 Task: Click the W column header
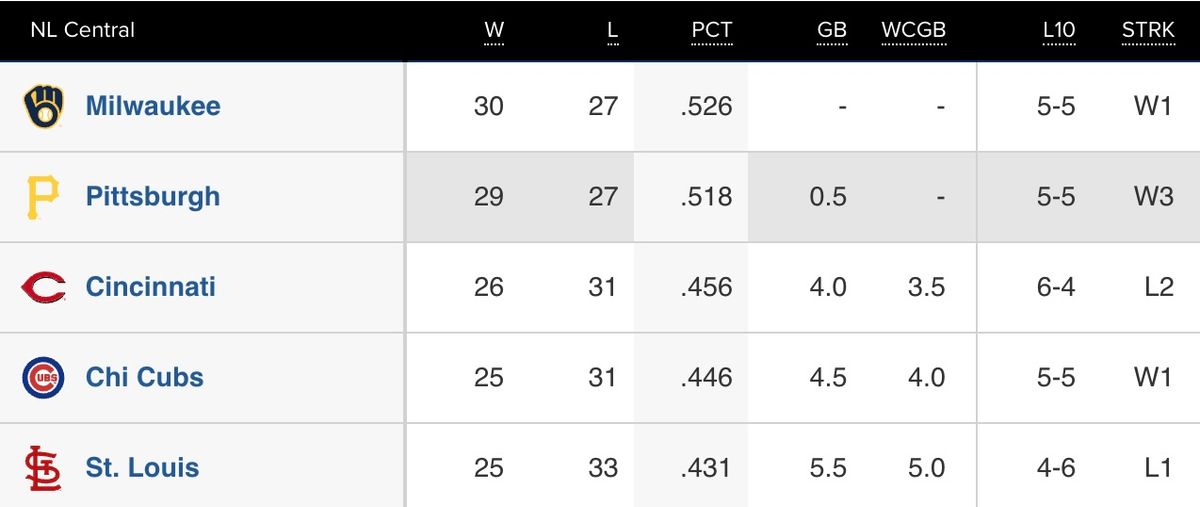point(494,31)
